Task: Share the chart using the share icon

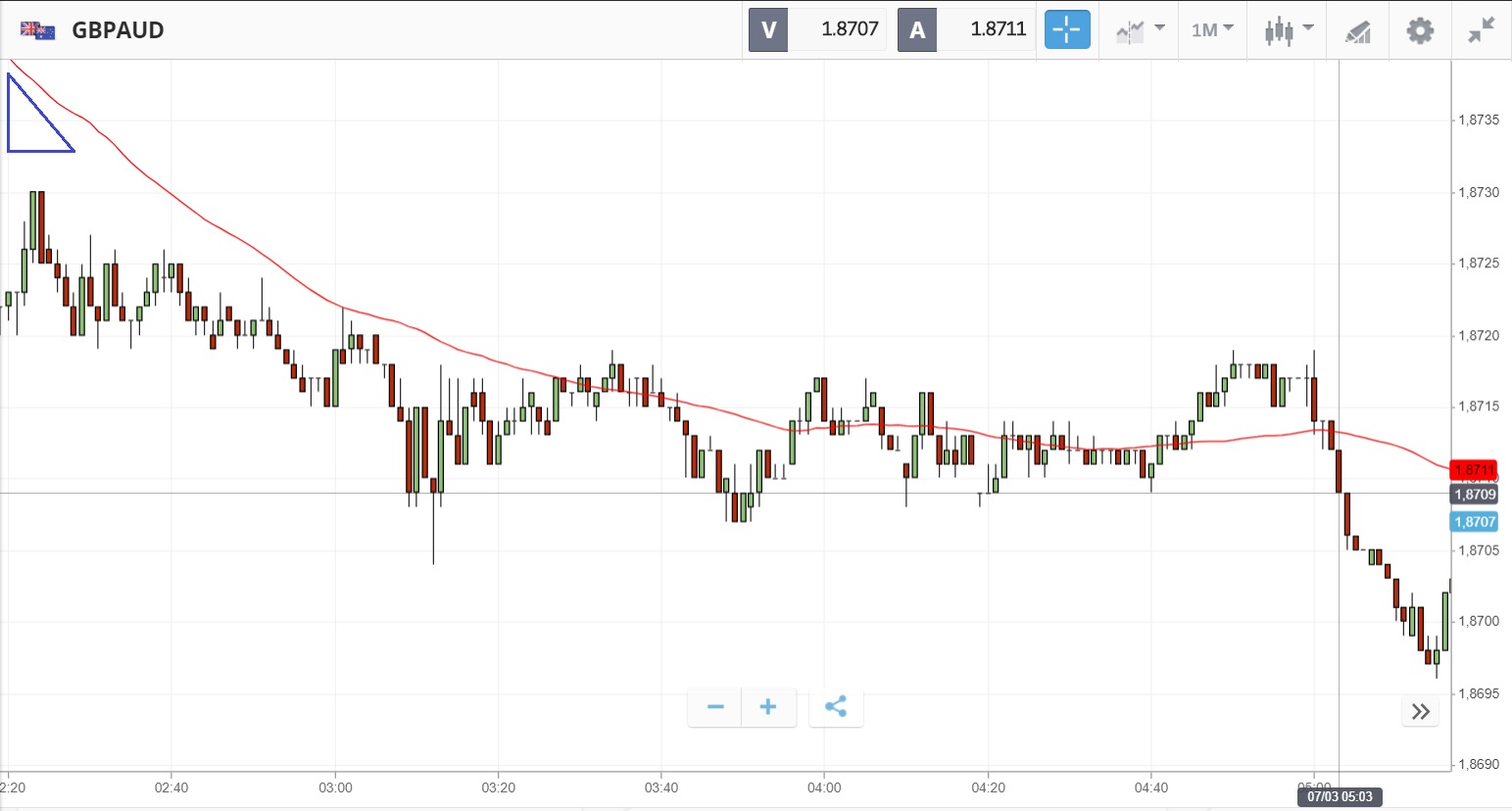Action: tap(836, 707)
